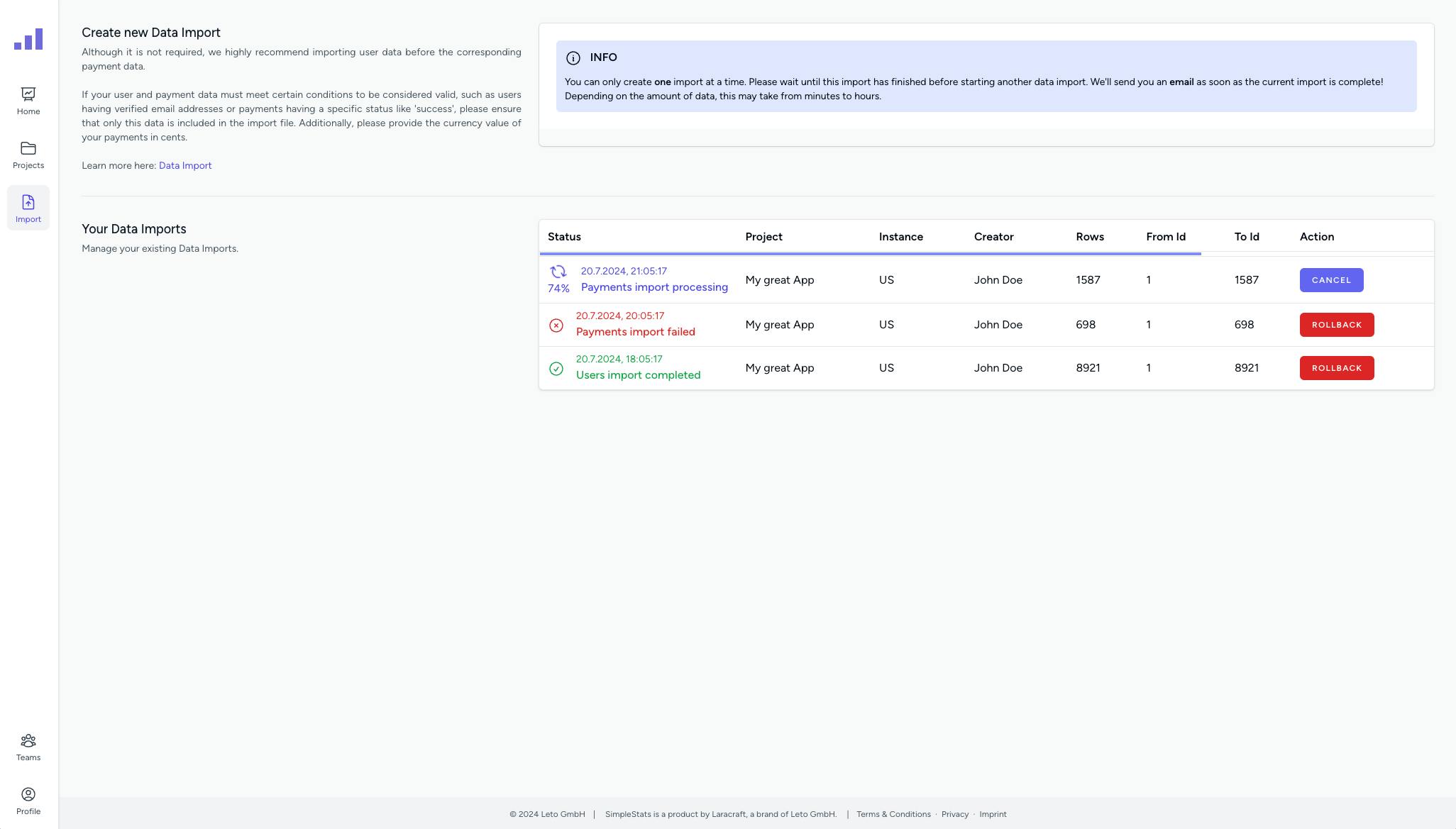Click the 'Create new Data Import' heading

point(151,33)
